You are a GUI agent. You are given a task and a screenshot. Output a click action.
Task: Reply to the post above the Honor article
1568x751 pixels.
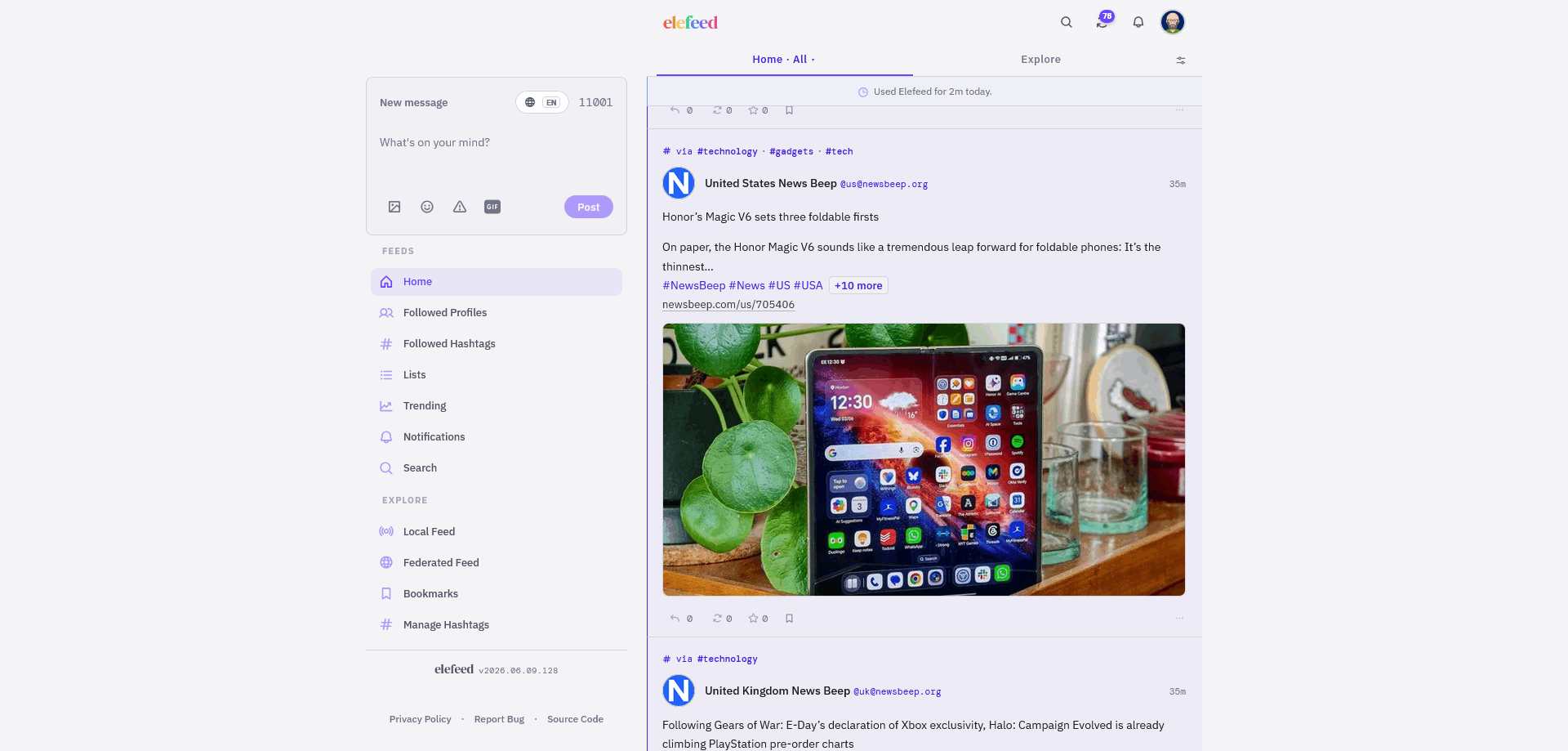click(681, 110)
